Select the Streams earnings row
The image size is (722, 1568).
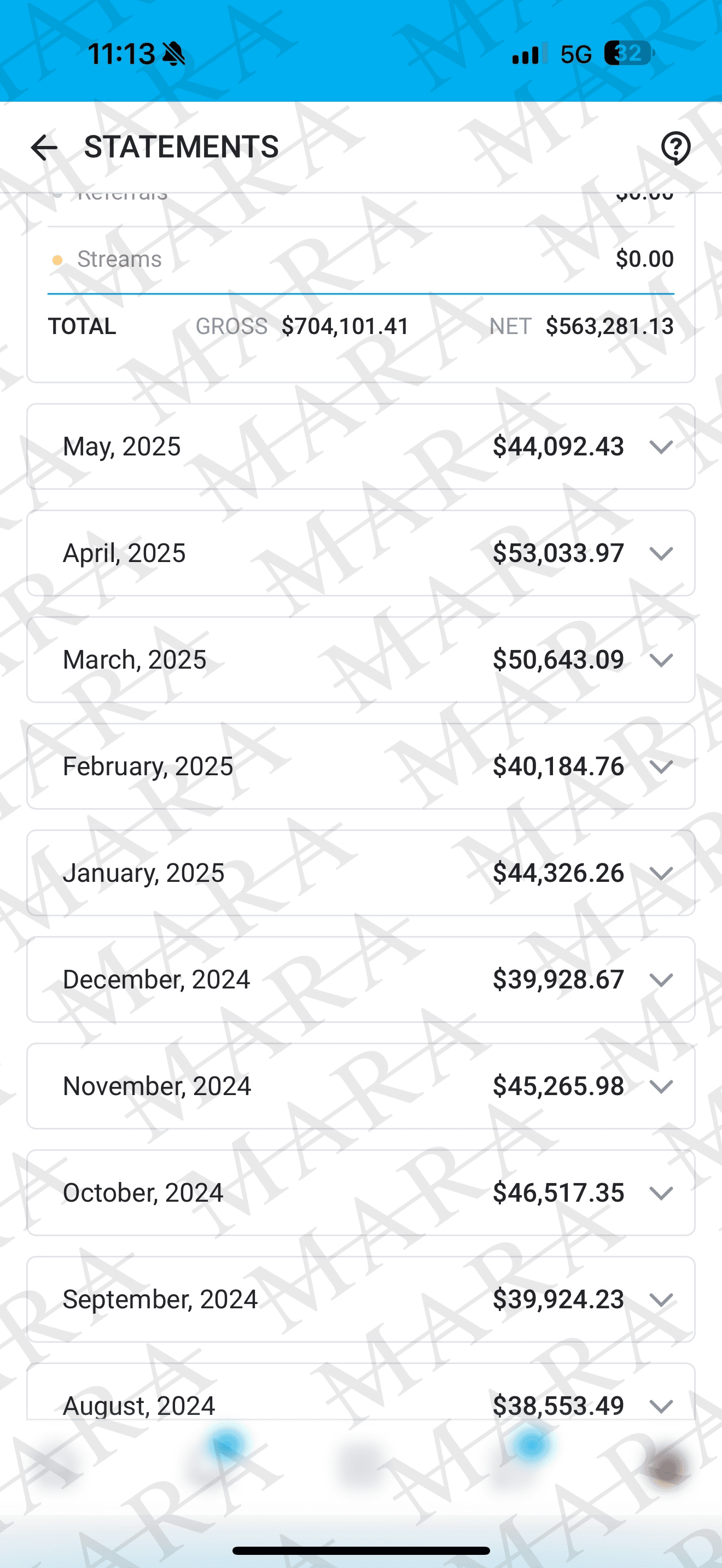point(360,259)
